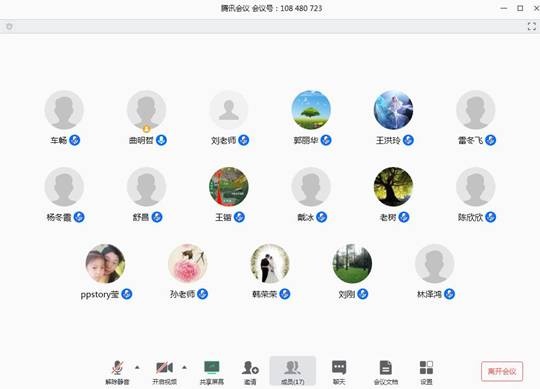The image size is (540, 389).
Task: Click muted mic icon next to 雷冬飞
Action: pyautogui.click(x=490, y=140)
